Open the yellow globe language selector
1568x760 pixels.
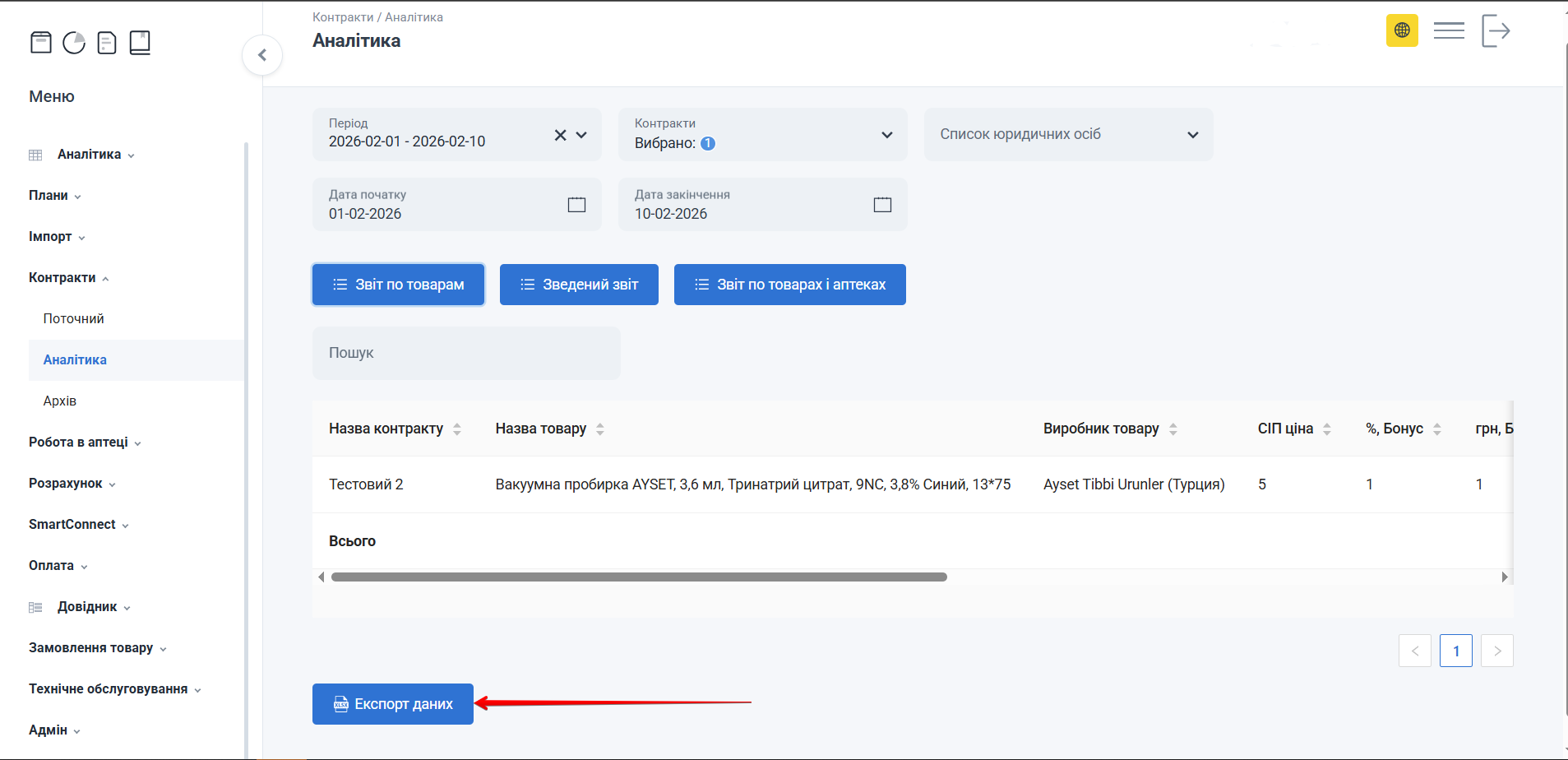pos(1402,30)
